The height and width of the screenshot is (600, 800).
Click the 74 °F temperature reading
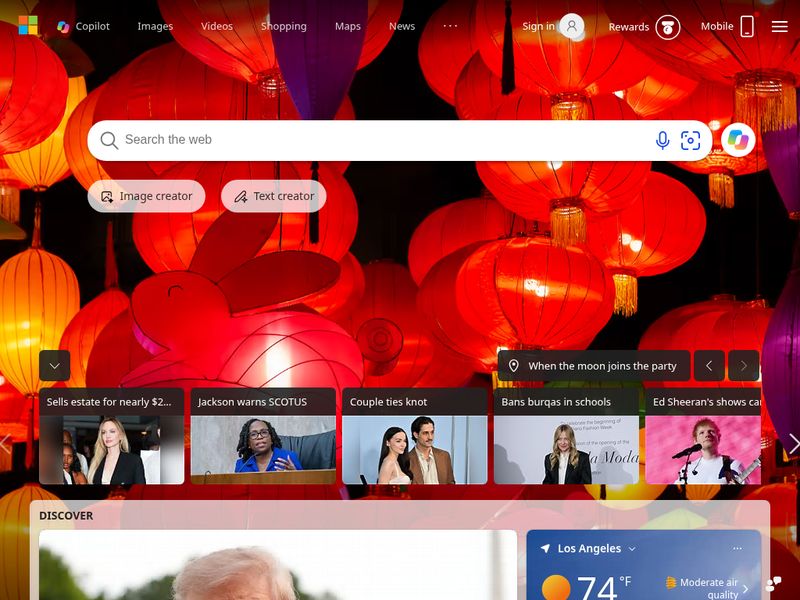tap(604, 587)
